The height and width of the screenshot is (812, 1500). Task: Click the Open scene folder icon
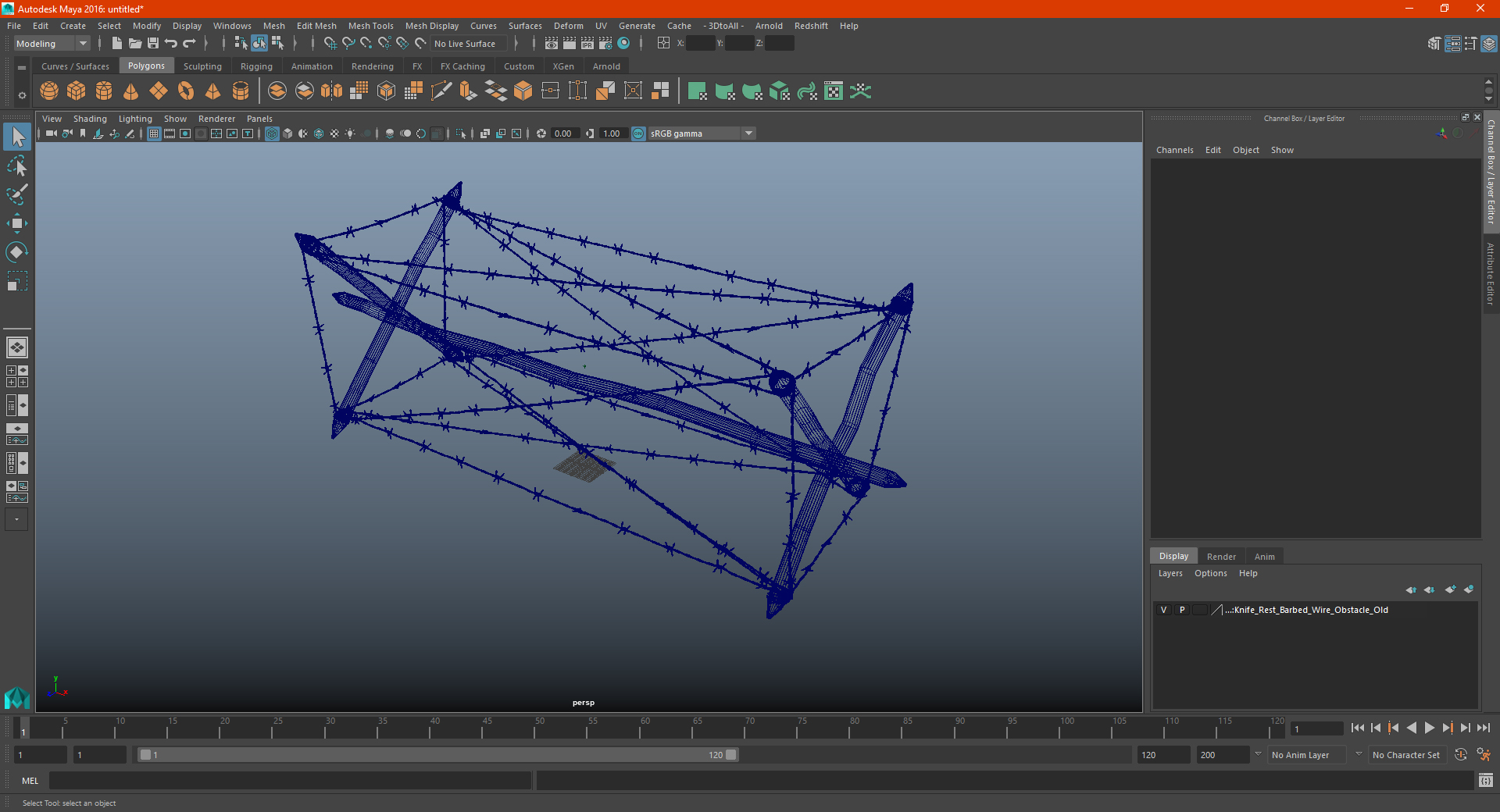[135, 44]
